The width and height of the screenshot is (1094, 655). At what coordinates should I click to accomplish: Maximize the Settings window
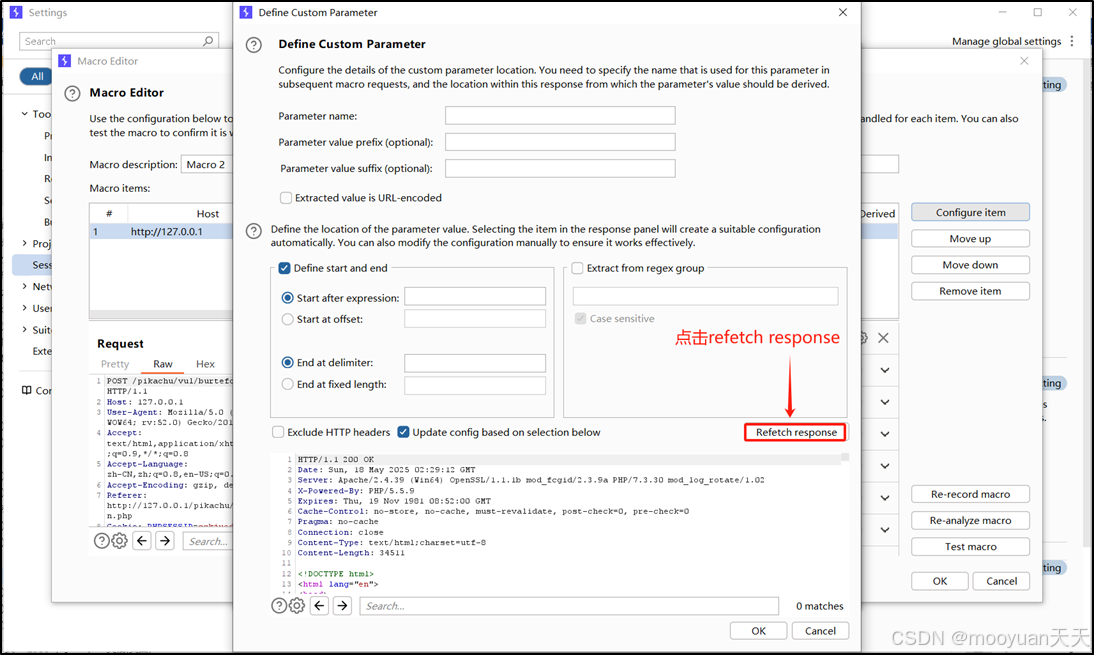point(1037,13)
